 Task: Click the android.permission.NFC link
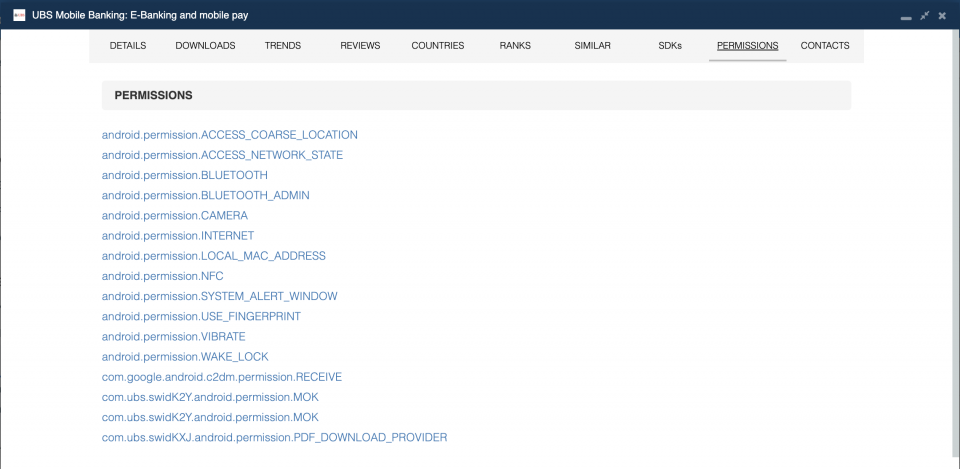(x=162, y=276)
